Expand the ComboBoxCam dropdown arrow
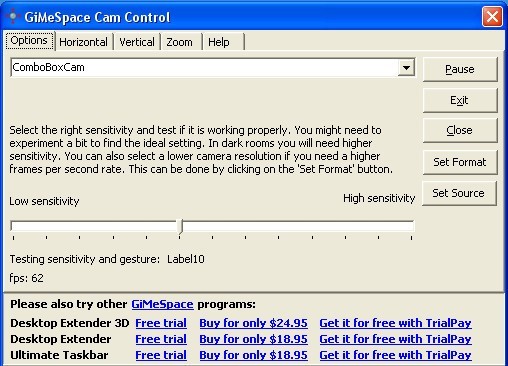This screenshot has width=508, height=366. coord(406,68)
